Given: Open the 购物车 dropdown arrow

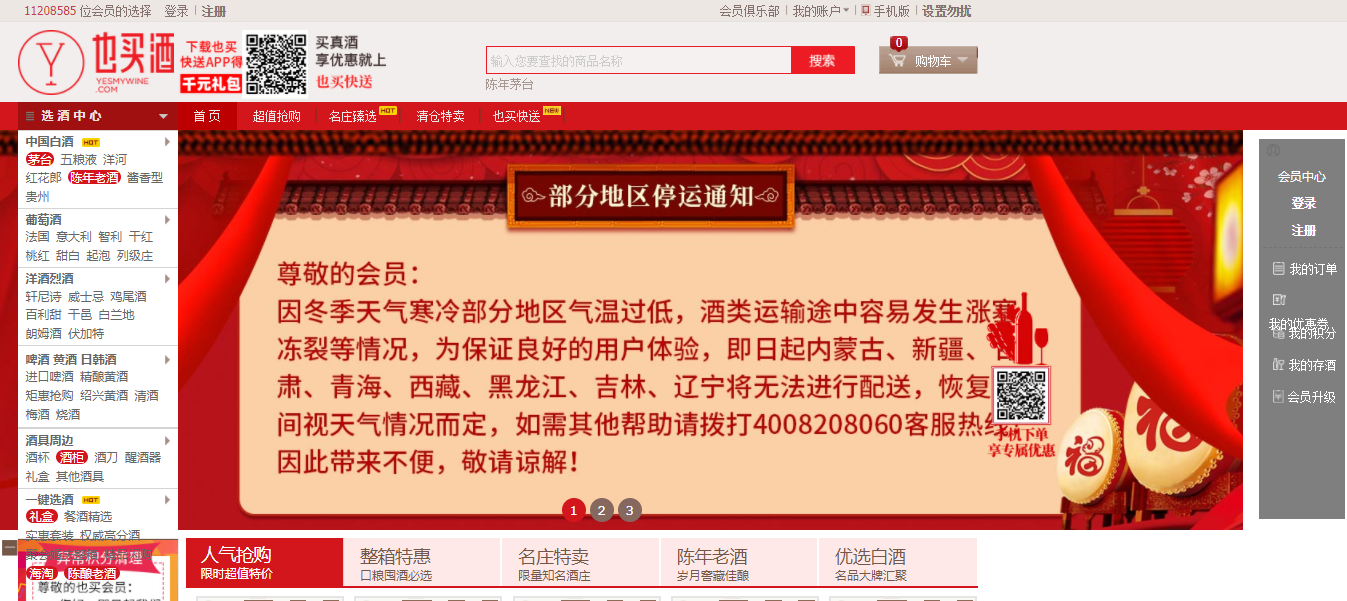Looking at the screenshot, I should (962, 61).
